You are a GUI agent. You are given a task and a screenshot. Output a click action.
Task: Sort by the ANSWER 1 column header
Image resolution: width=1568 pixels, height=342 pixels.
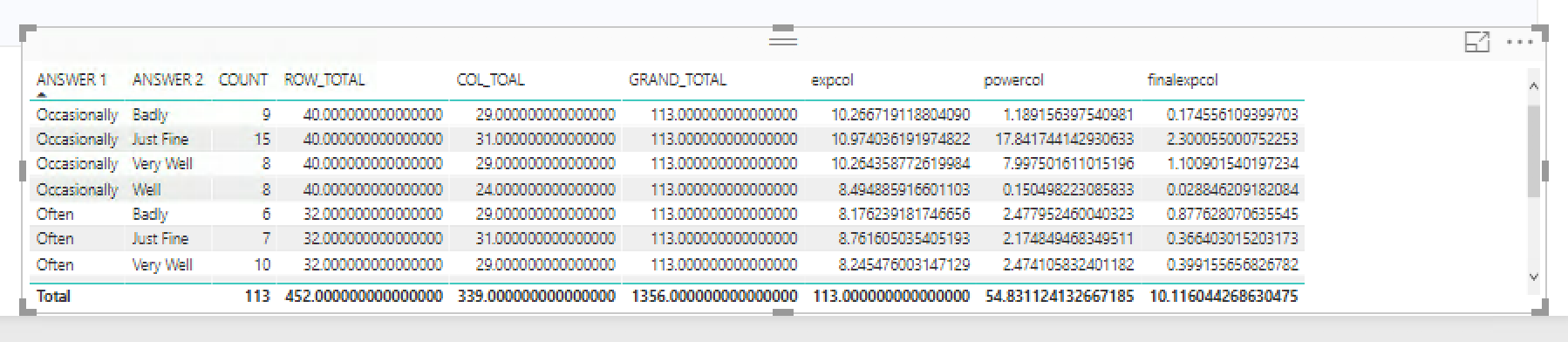72,79
